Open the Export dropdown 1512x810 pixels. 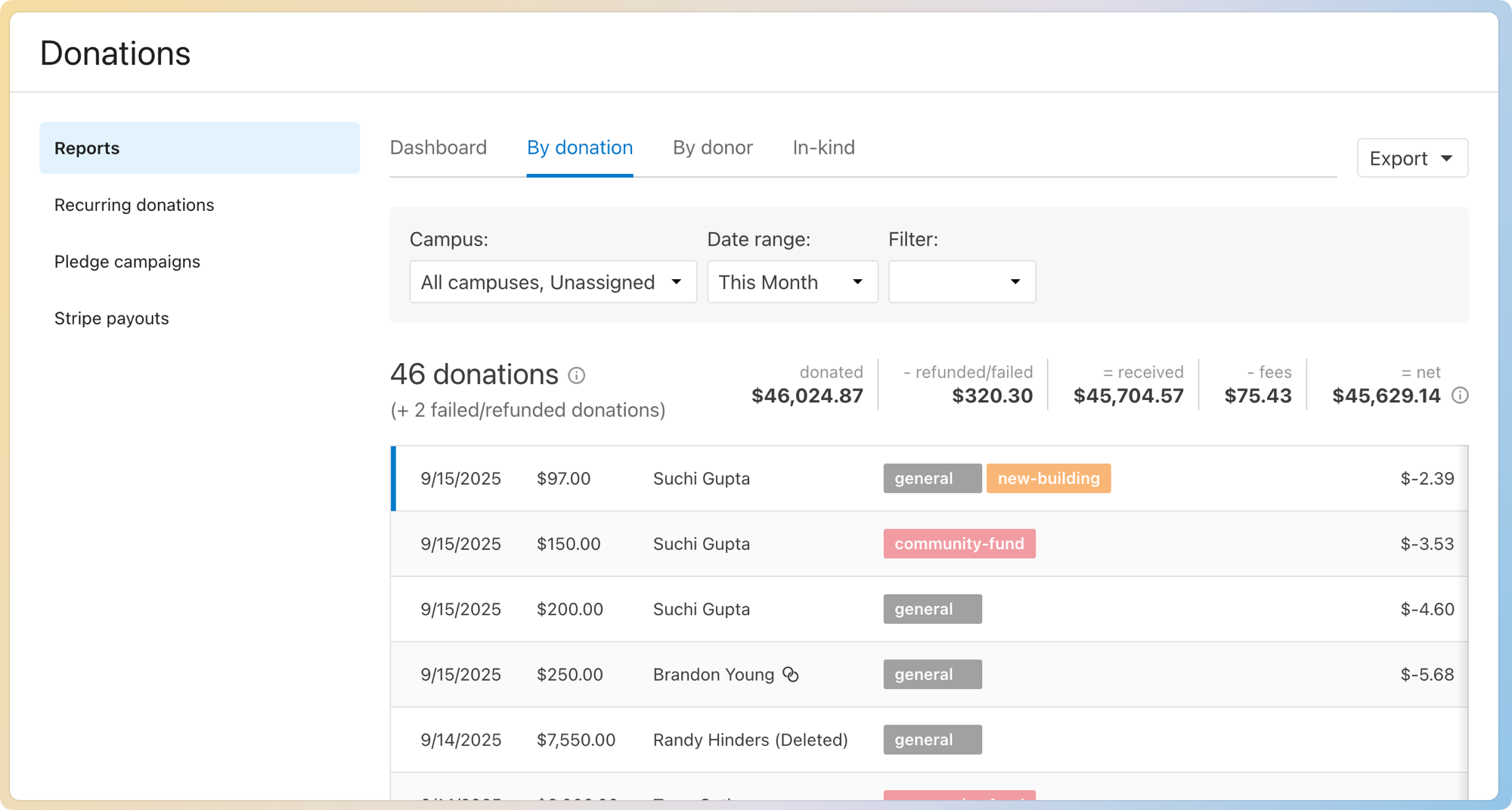pyautogui.click(x=1411, y=158)
